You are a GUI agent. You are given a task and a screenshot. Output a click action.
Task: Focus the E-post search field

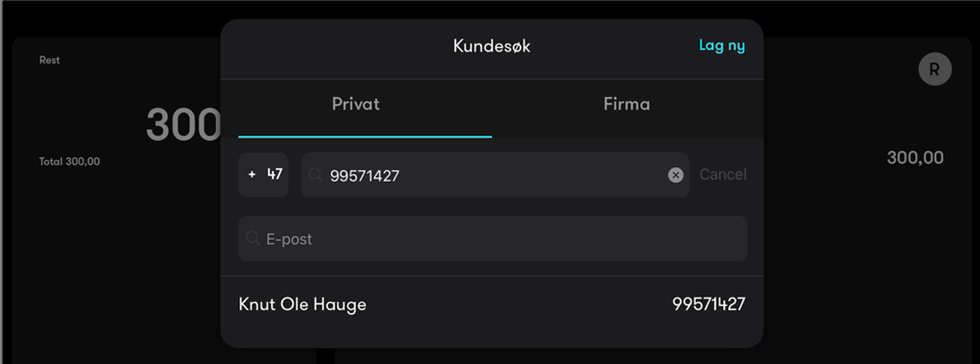492,238
